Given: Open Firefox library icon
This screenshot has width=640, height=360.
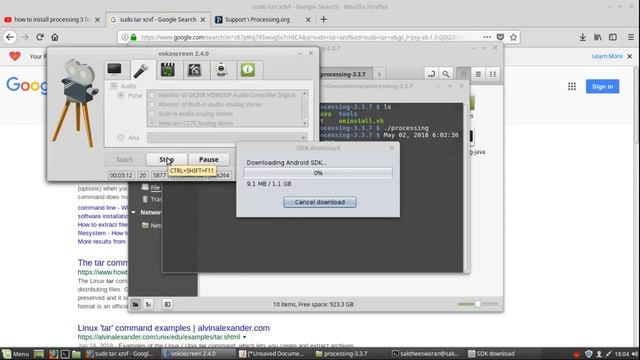Looking at the screenshot, I should coord(598,37).
